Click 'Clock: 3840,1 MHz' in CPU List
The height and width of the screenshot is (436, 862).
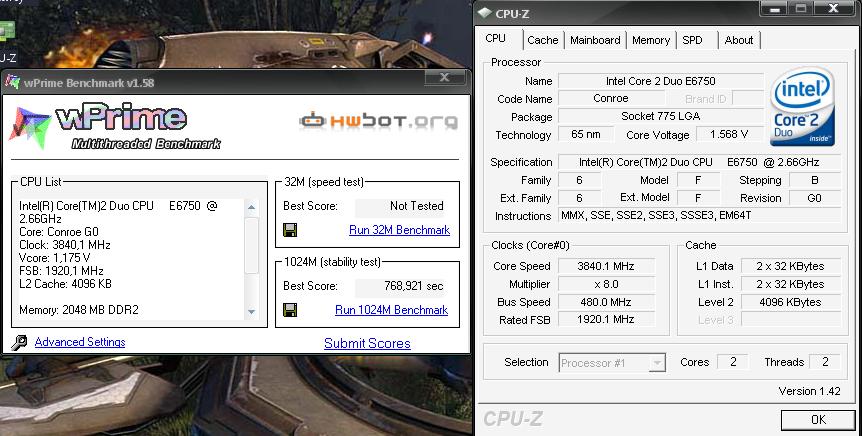coord(65,245)
